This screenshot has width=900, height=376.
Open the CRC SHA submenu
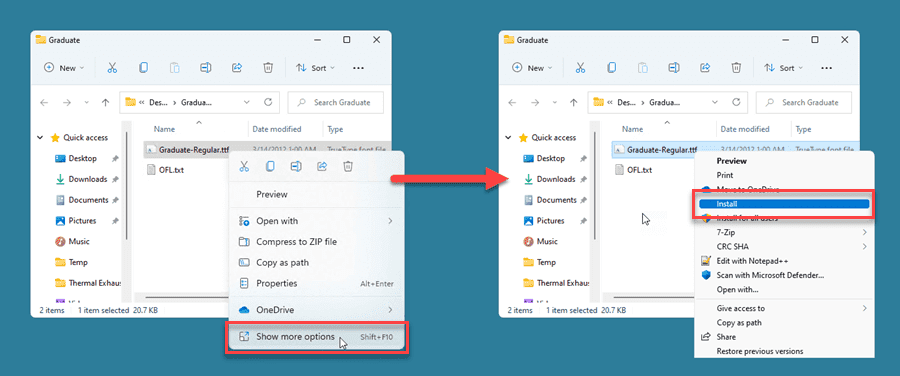tap(783, 247)
